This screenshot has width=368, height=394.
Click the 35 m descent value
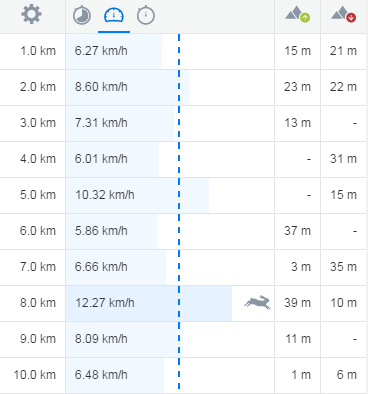tap(343, 267)
